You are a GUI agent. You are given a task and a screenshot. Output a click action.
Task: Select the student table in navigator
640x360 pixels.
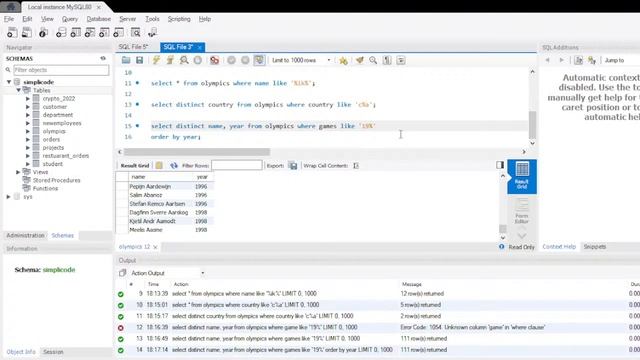(x=53, y=164)
